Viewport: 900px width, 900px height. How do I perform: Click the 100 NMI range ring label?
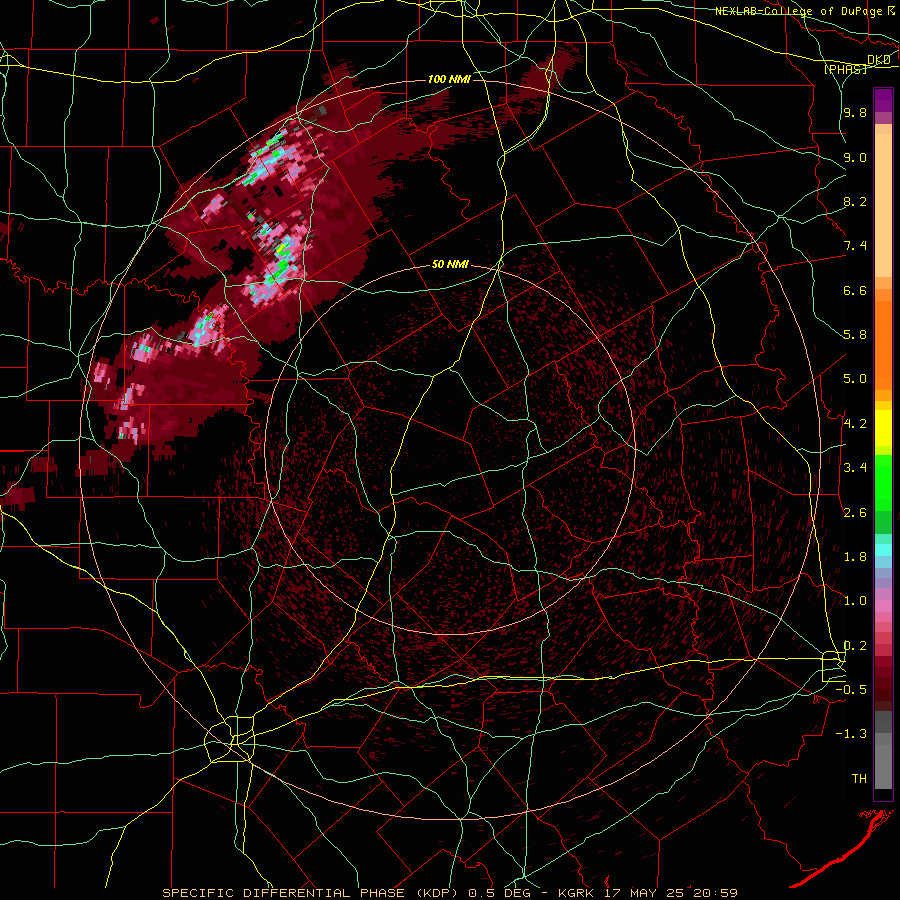pyautogui.click(x=449, y=79)
